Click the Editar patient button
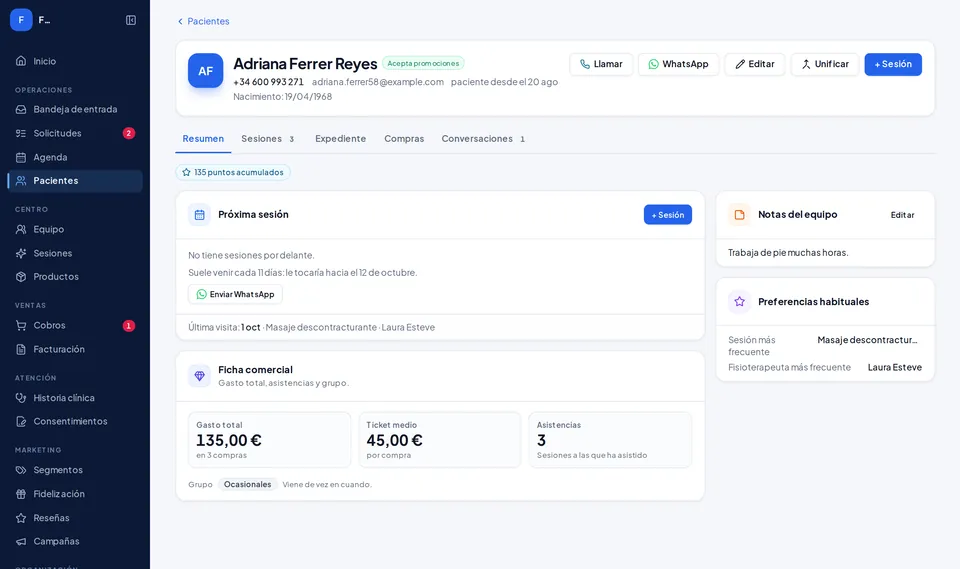Viewport: 960px width, 569px height. point(754,64)
